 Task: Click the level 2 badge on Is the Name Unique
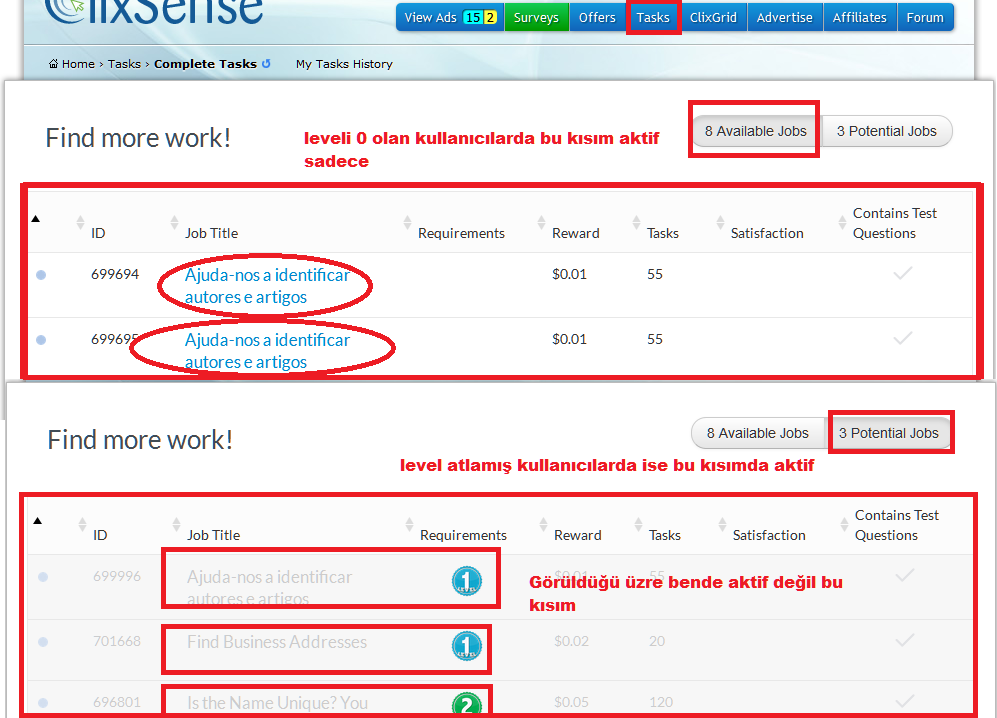pos(466,702)
